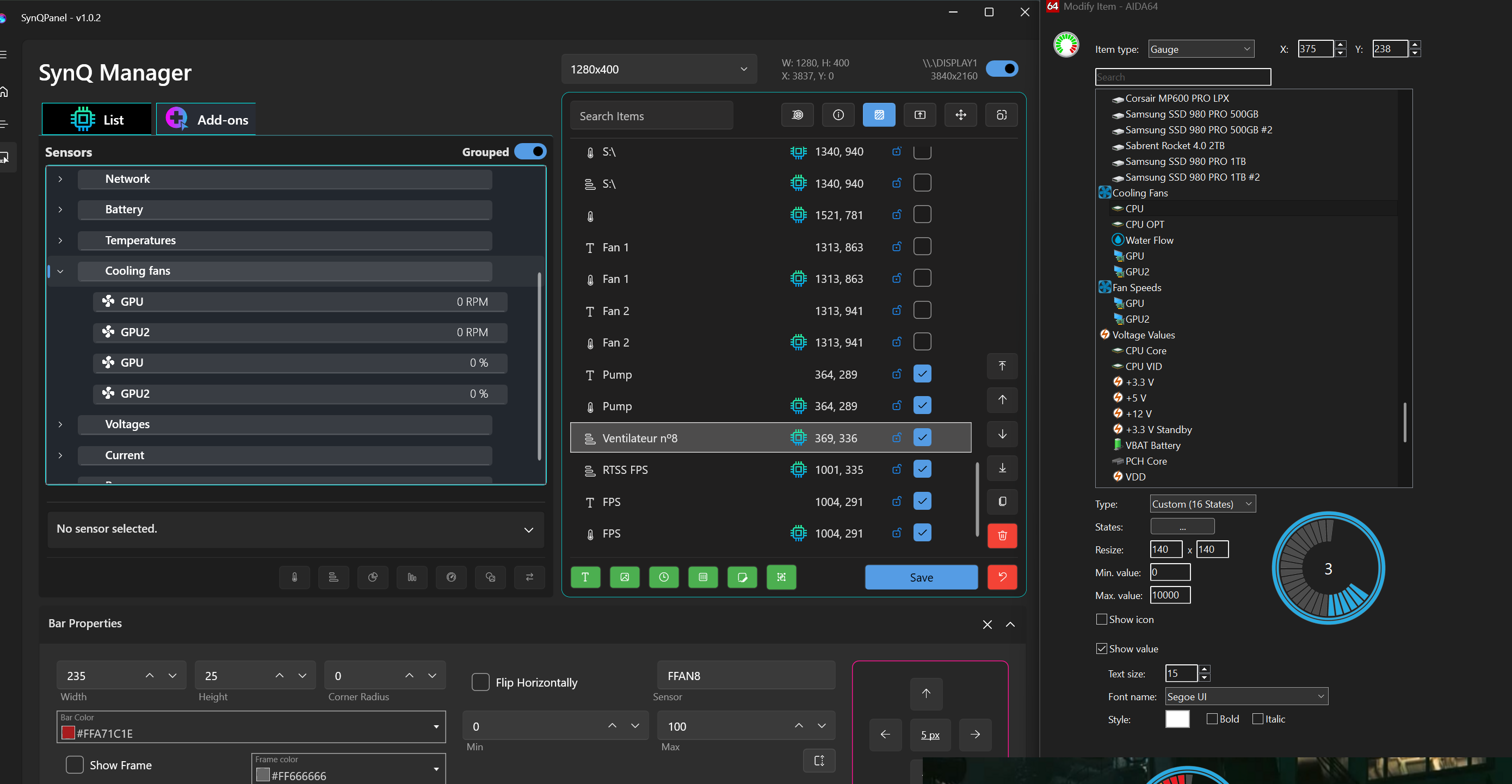
Task: Click the info circle icon in items toolbar
Action: pos(838,115)
